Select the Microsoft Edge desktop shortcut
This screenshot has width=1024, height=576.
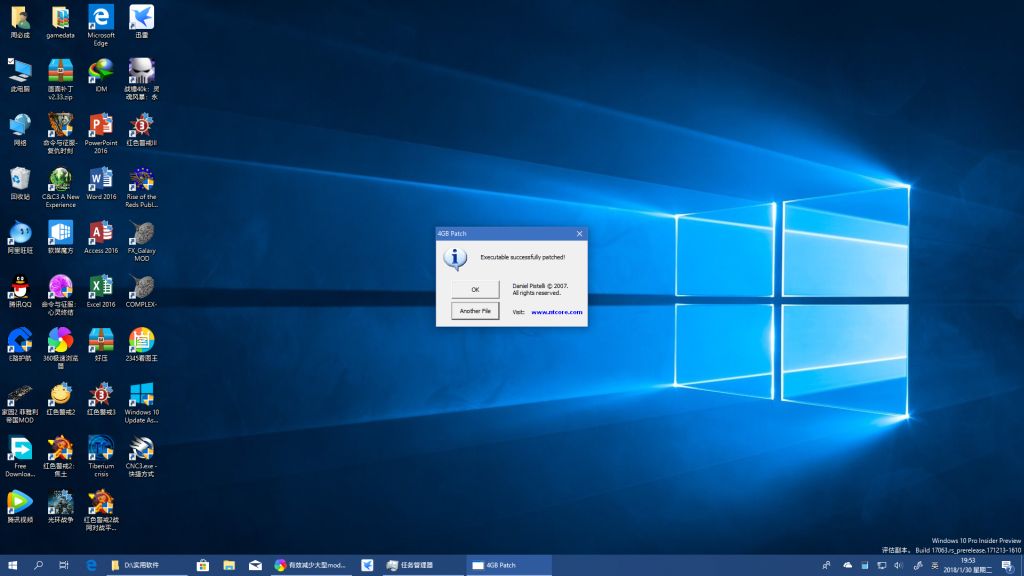click(x=101, y=25)
